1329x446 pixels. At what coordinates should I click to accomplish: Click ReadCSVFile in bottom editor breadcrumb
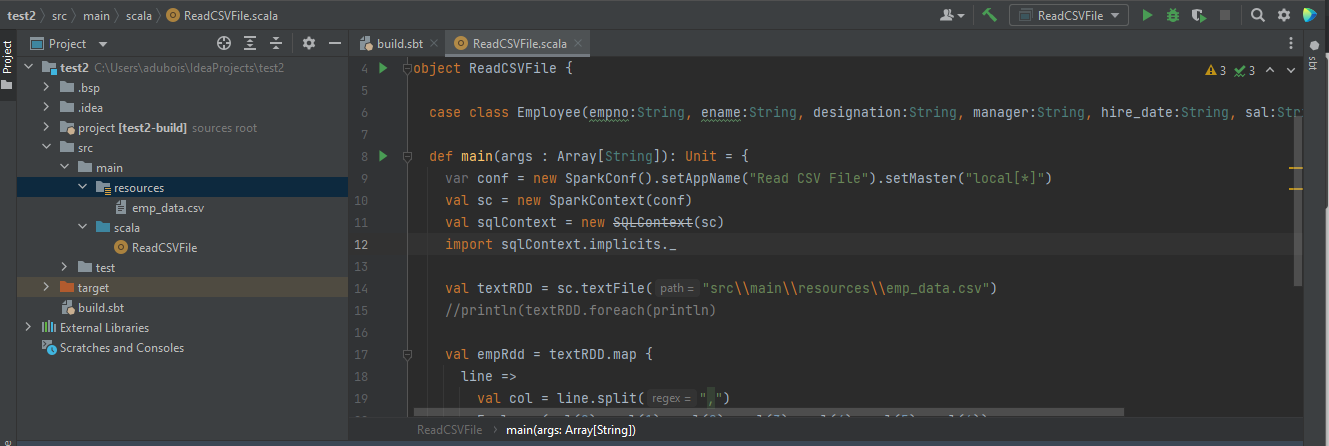coord(449,429)
